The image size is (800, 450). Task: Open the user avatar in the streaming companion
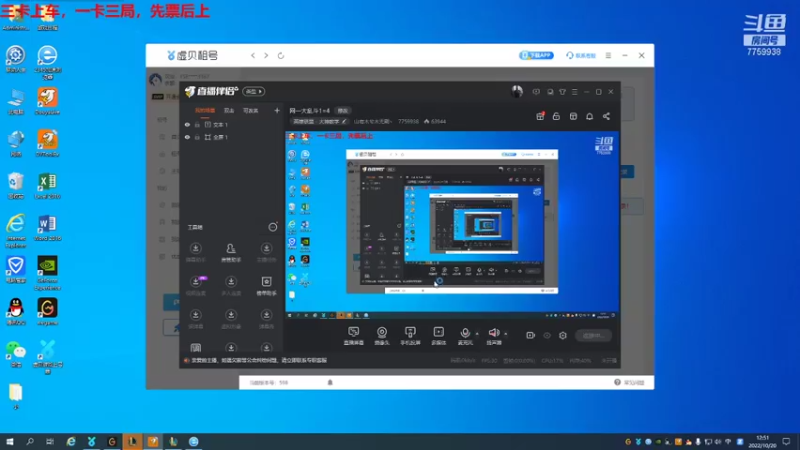coord(517,91)
